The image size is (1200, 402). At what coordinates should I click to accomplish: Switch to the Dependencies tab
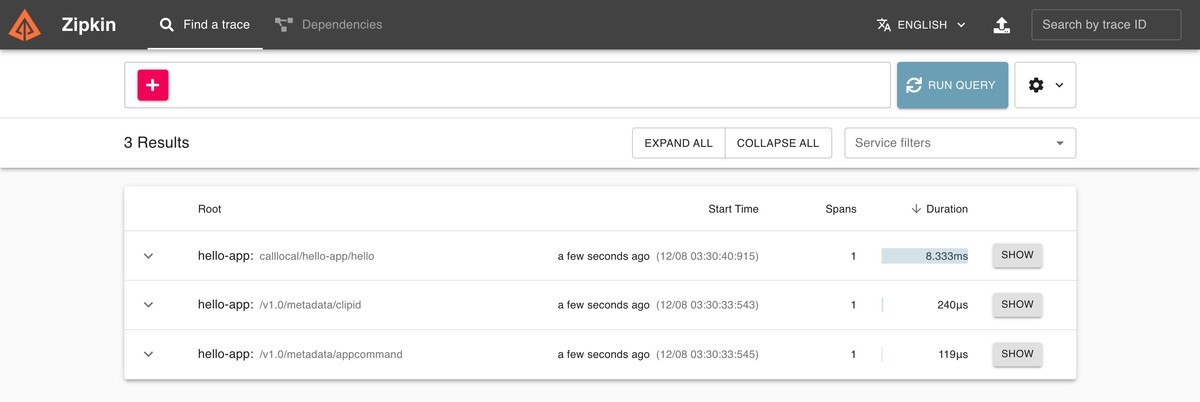click(x=328, y=24)
